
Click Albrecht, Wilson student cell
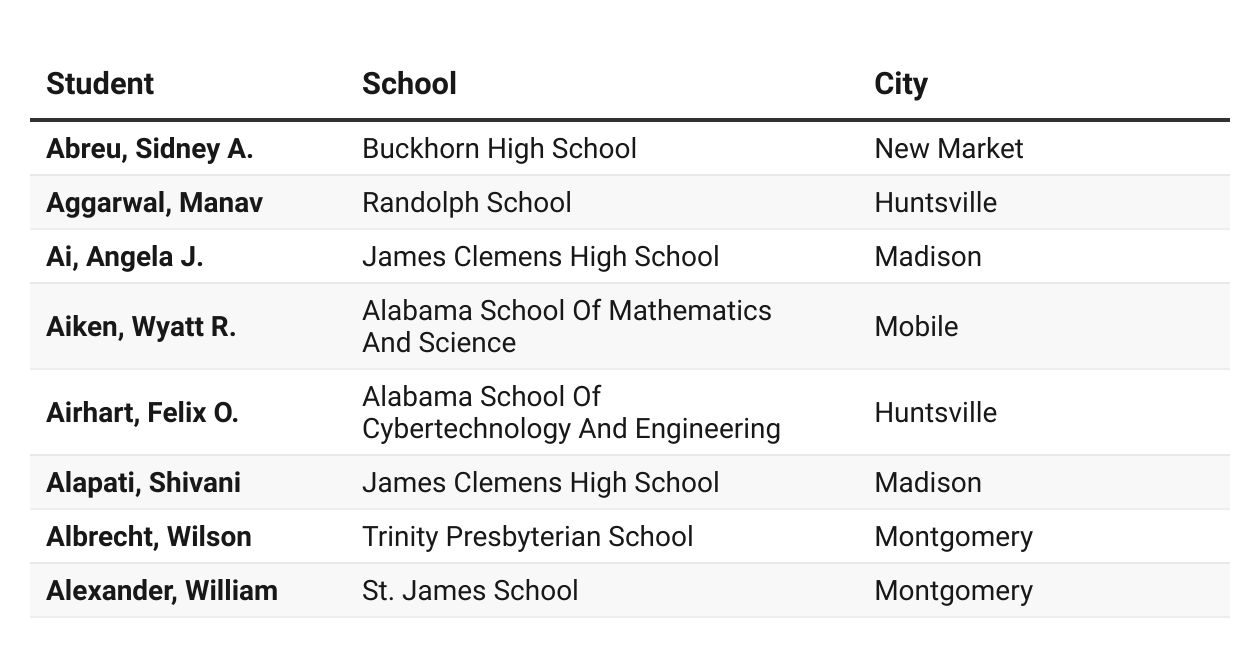pyautogui.click(x=148, y=537)
